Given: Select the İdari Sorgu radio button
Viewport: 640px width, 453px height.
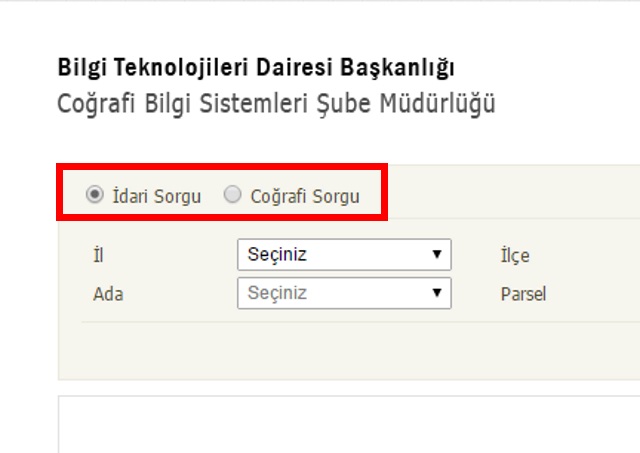Looking at the screenshot, I should coord(95,194).
